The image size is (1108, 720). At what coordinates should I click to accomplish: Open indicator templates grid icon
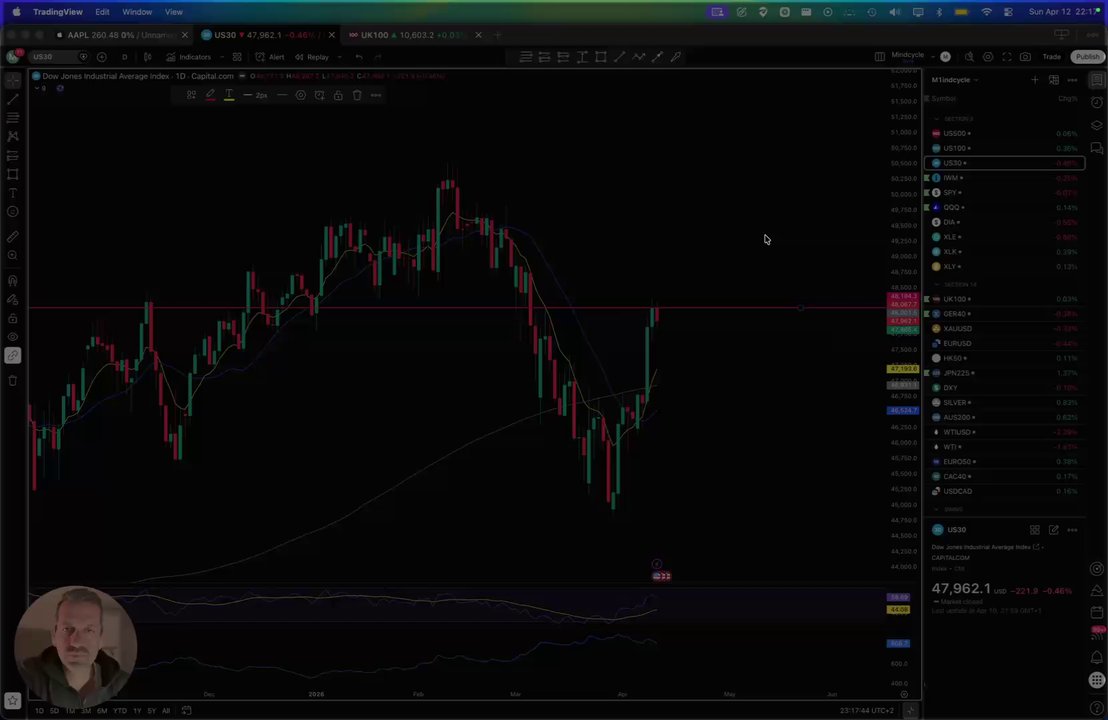(x=237, y=57)
